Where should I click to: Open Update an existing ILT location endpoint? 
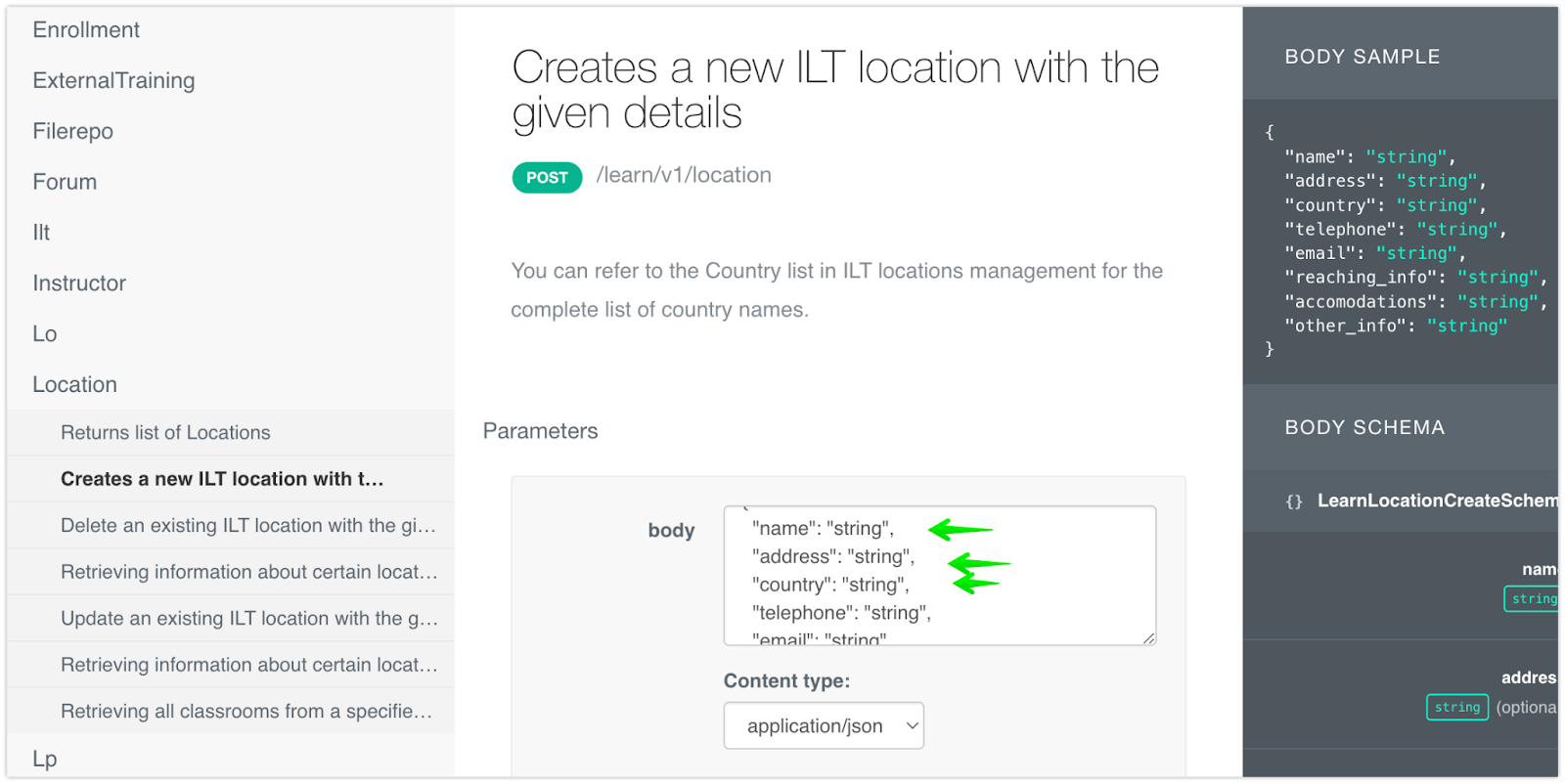248,619
